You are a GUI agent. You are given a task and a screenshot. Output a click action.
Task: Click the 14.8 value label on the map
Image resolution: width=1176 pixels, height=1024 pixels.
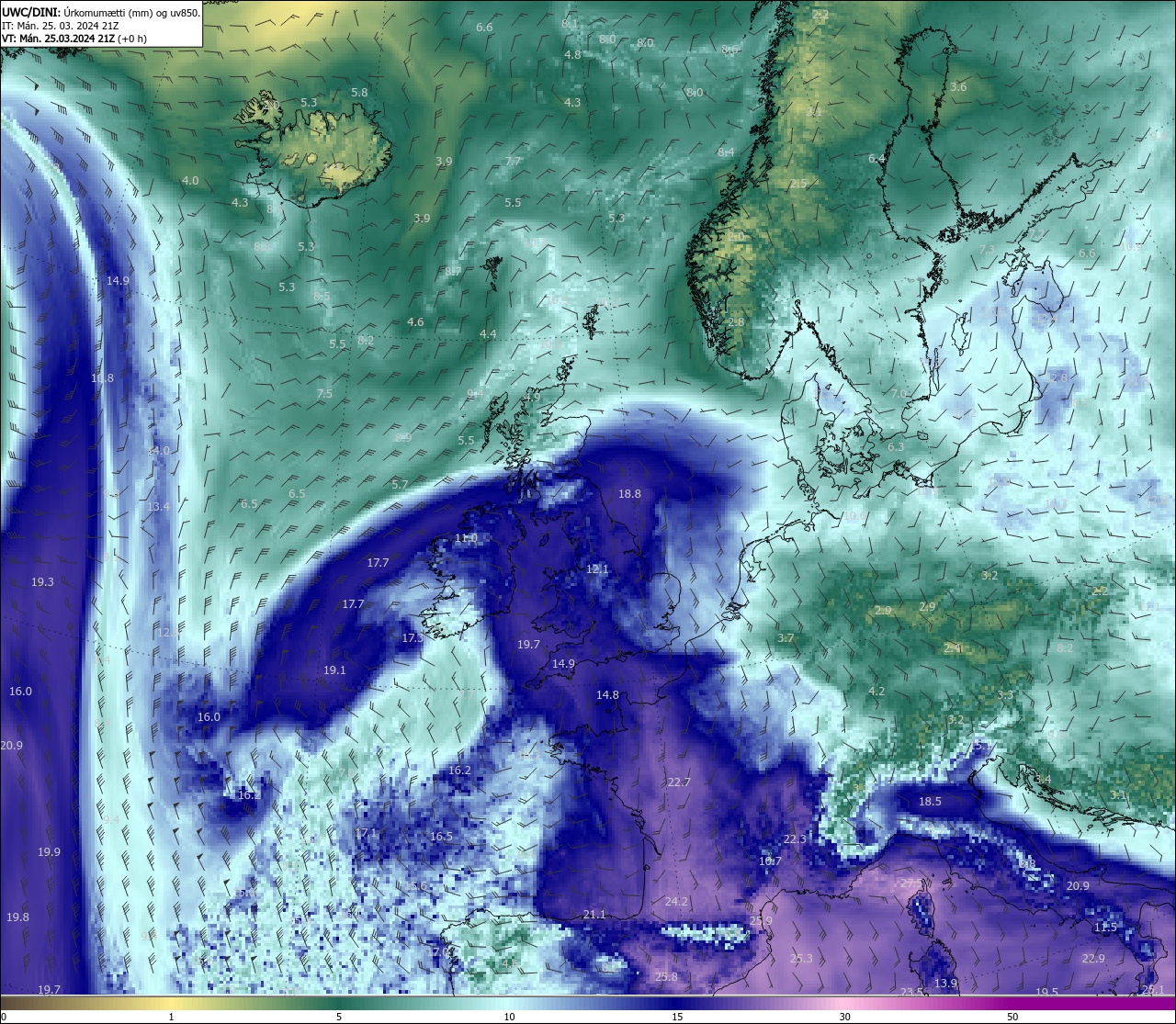(x=607, y=694)
